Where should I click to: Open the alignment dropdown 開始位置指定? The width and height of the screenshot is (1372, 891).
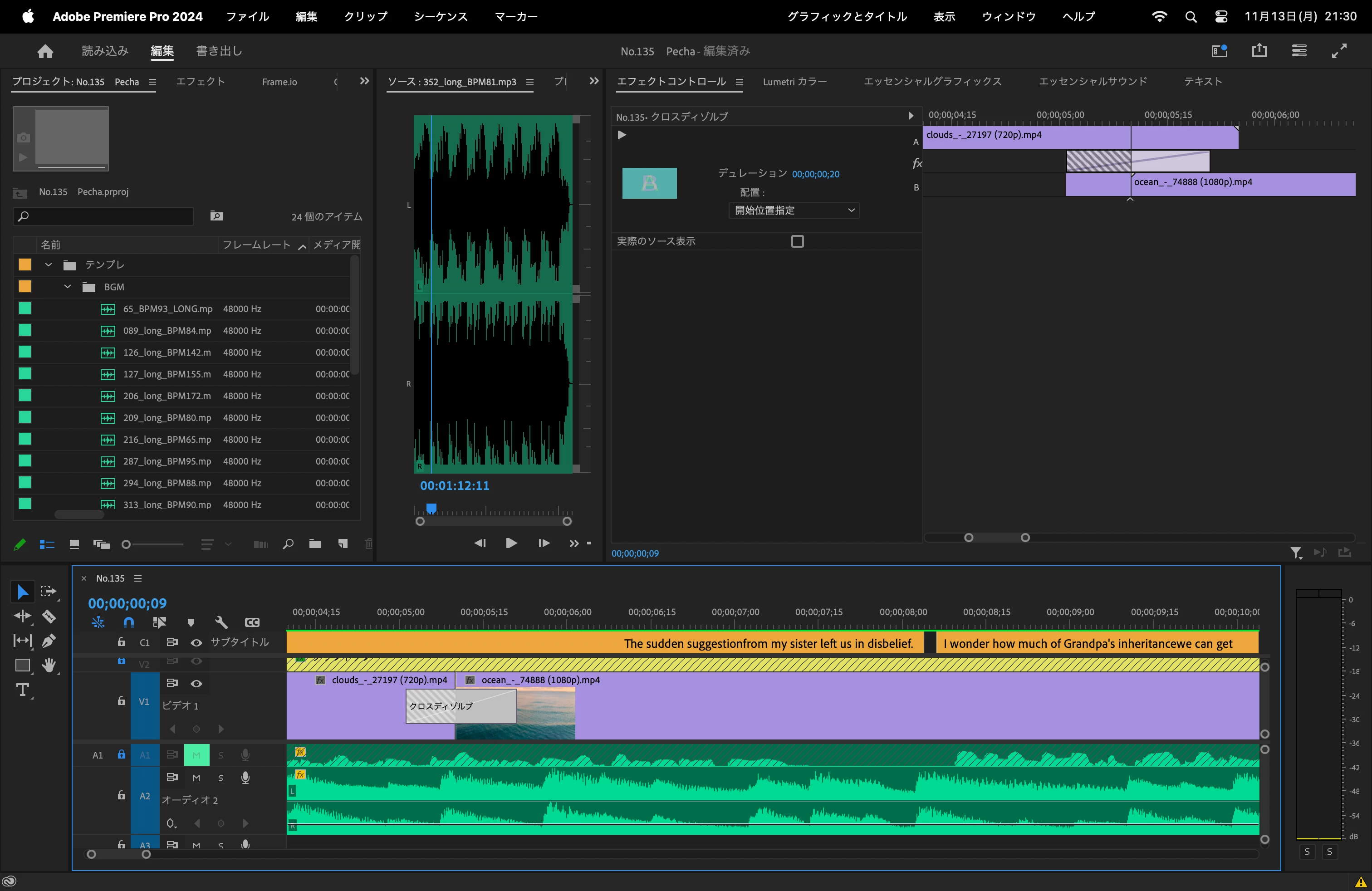(794, 211)
